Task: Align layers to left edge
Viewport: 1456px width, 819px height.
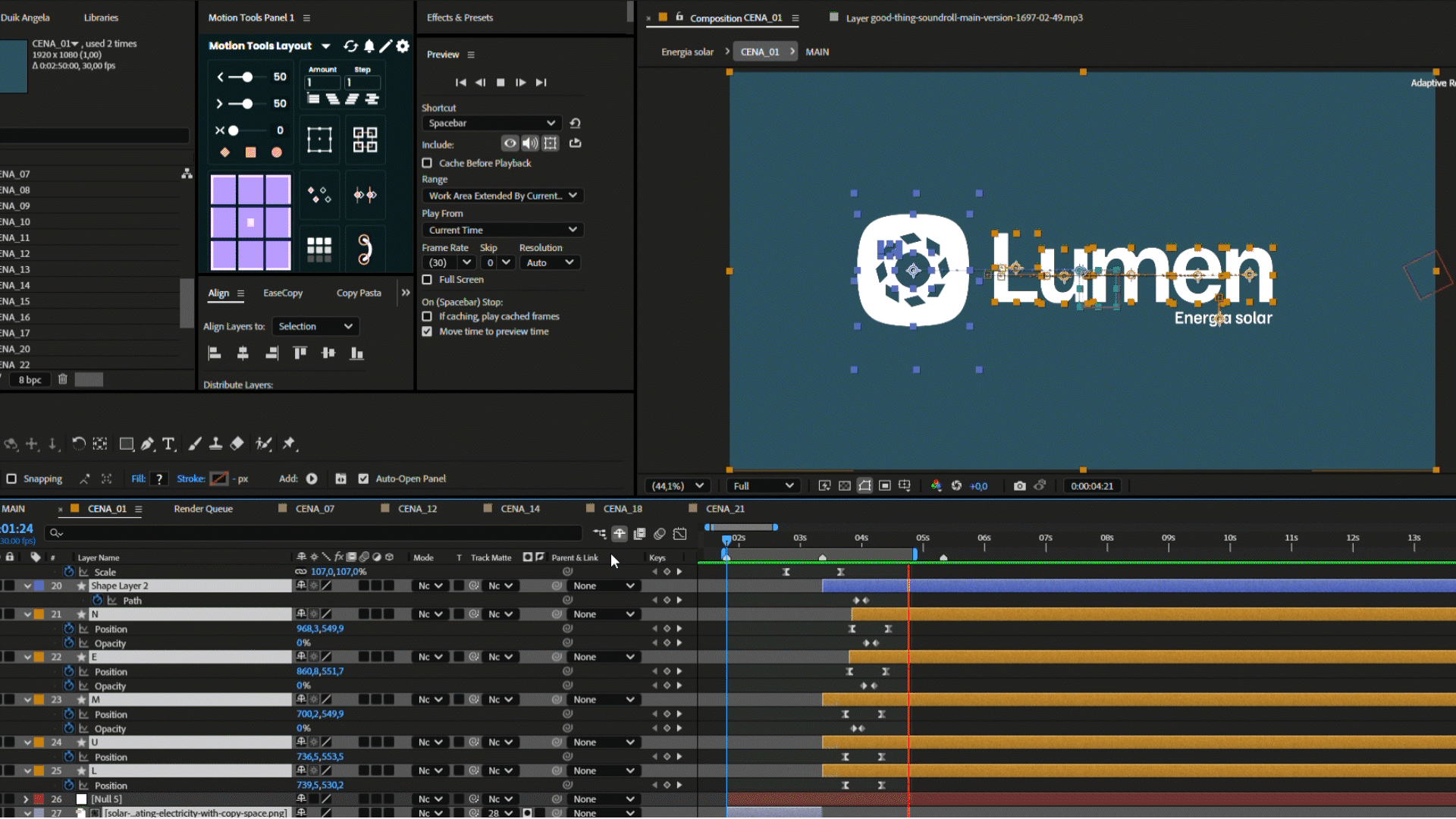Action: point(215,353)
